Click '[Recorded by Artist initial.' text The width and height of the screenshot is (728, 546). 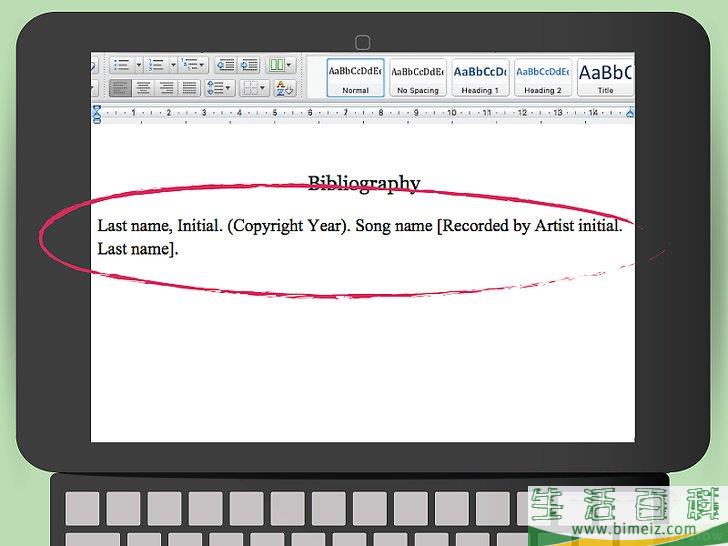pyautogui.click(x=530, y=226)
